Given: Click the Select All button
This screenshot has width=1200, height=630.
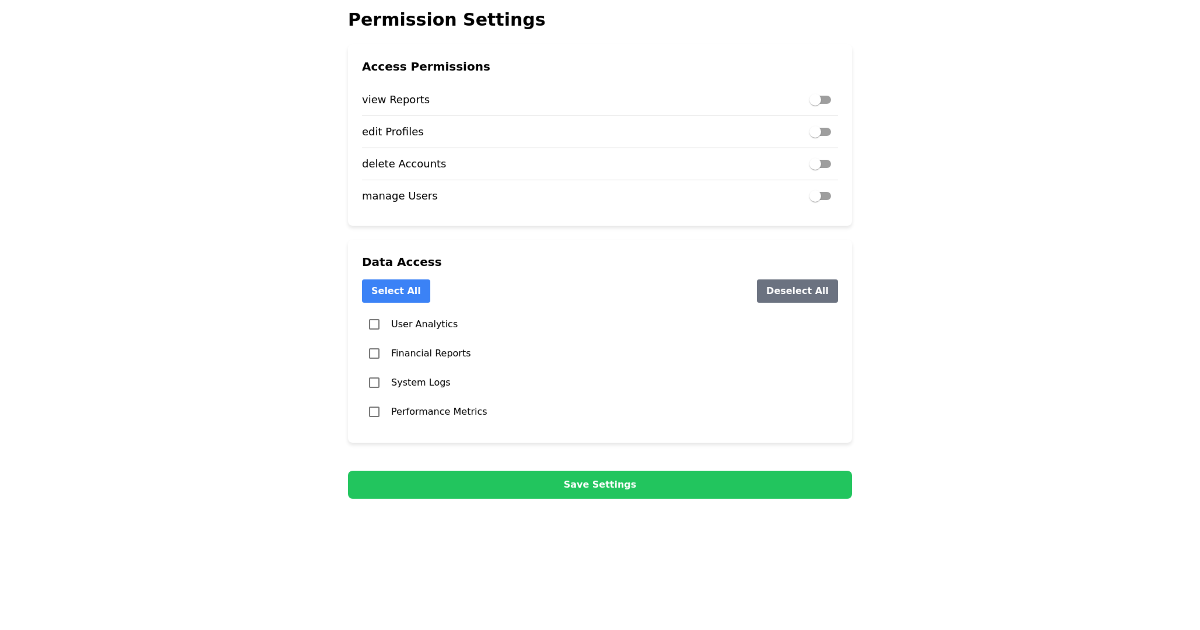Looking at the screenshot, I should pyautogui.click(x=396, y=291).
